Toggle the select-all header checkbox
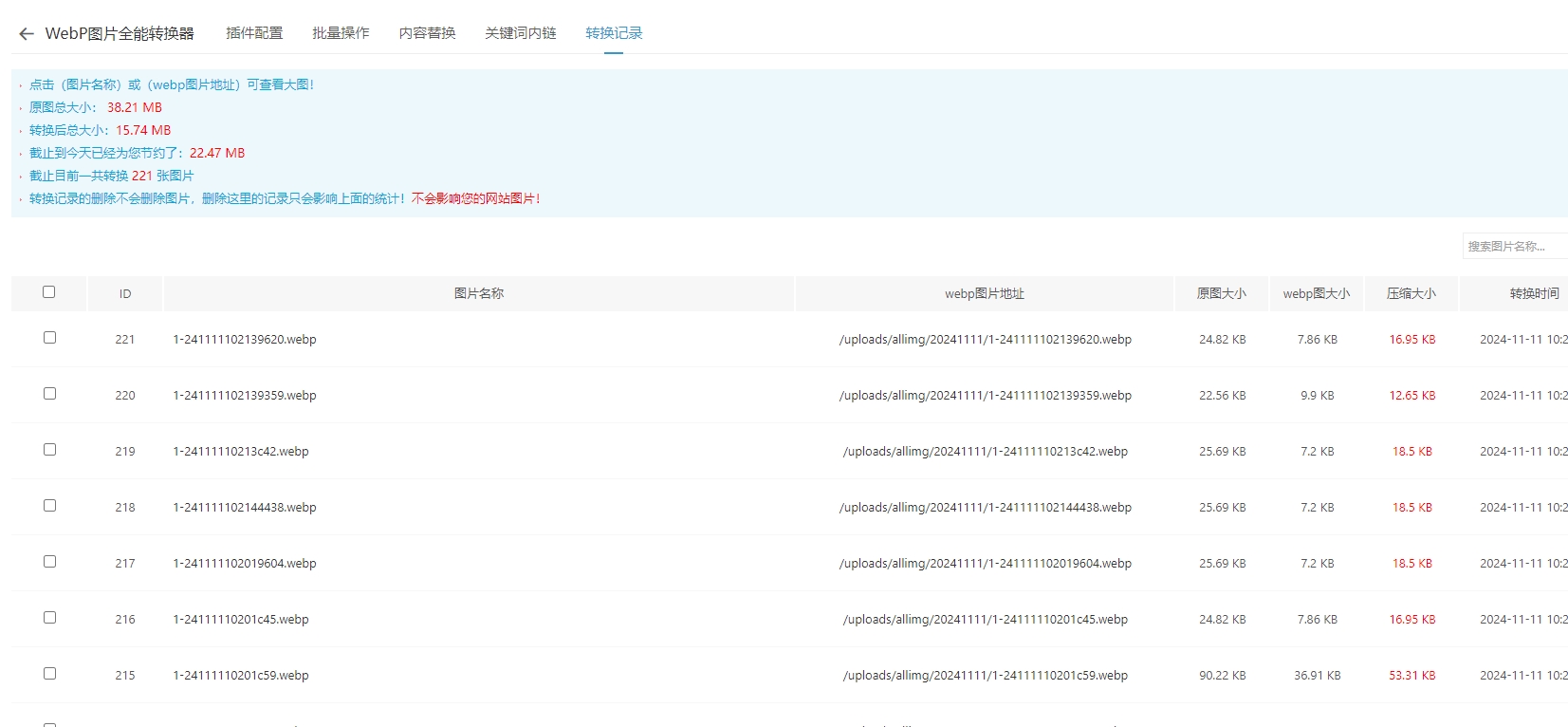 [49, 292]
